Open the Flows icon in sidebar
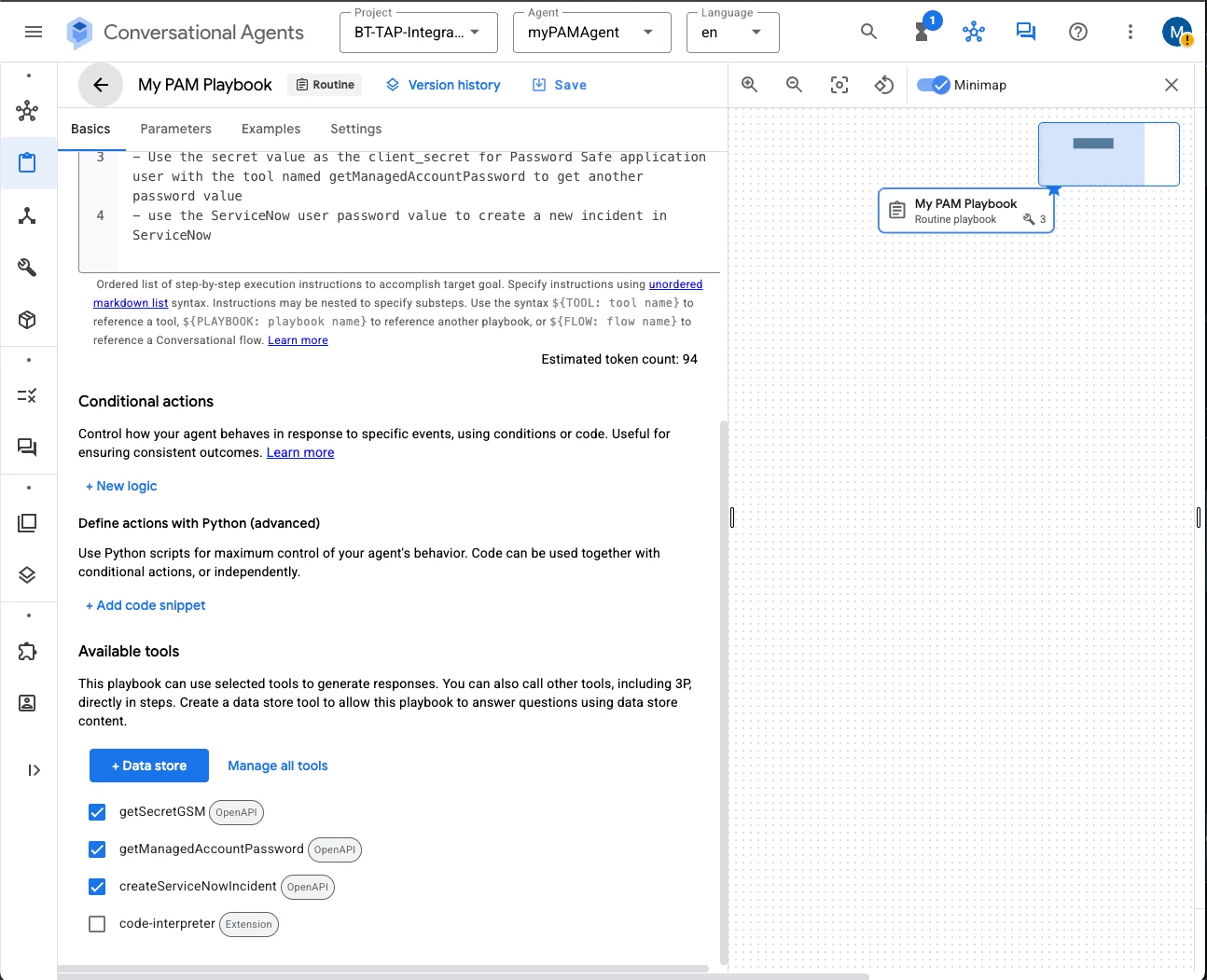Screen dimensions: 1207x980 pos(27,215)
